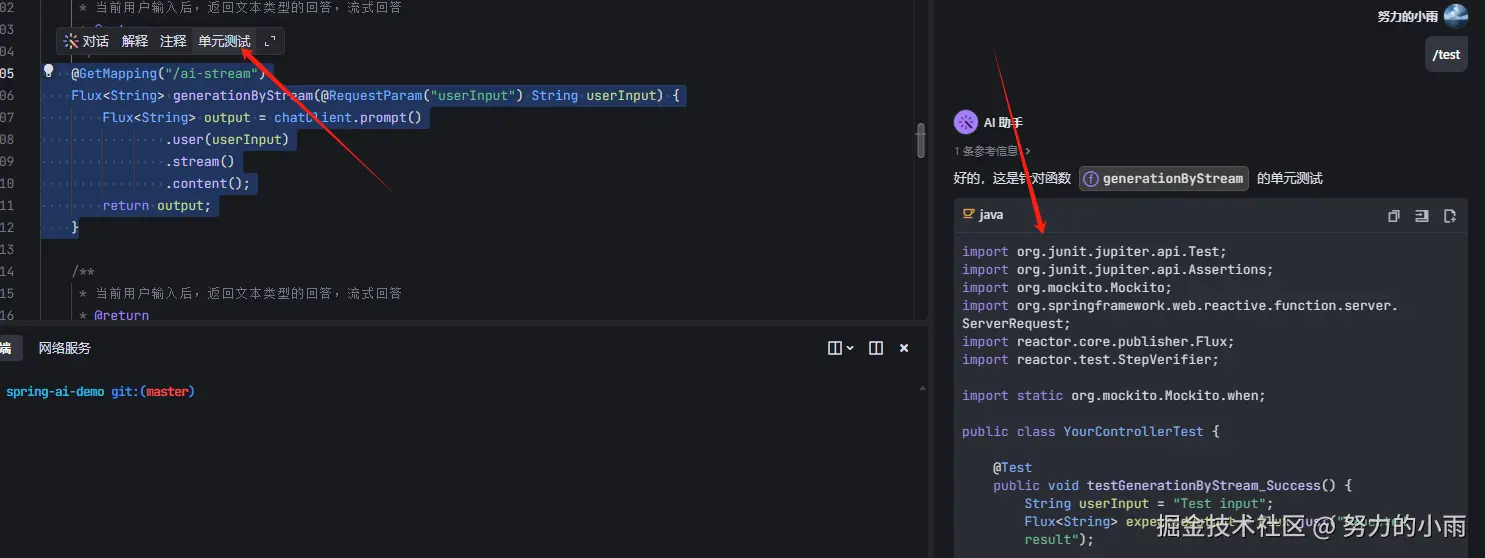Choose 注释 in the floating code toolbar
1485x558 pixels.
click(173, 41)
